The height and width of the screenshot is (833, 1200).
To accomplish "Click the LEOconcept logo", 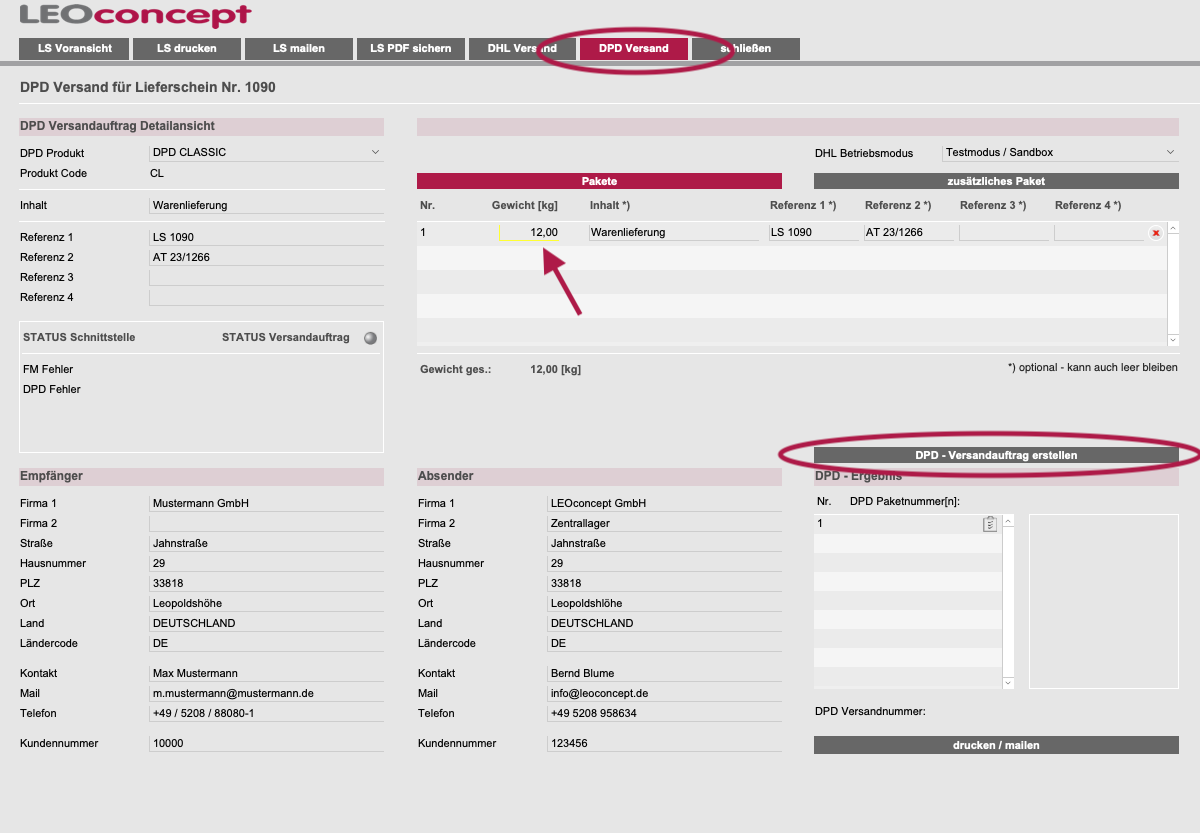I will click(x=136, y=16).
